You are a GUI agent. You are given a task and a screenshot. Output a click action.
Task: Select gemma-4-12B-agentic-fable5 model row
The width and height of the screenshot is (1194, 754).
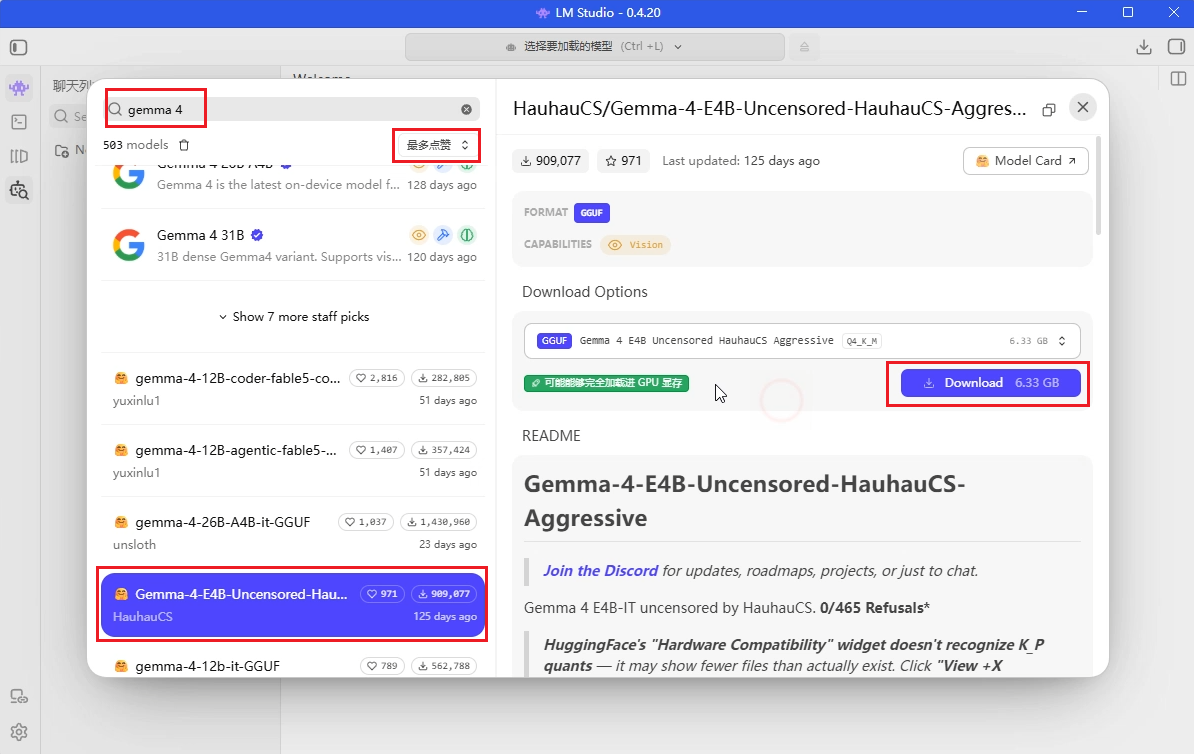click(293, 461)
